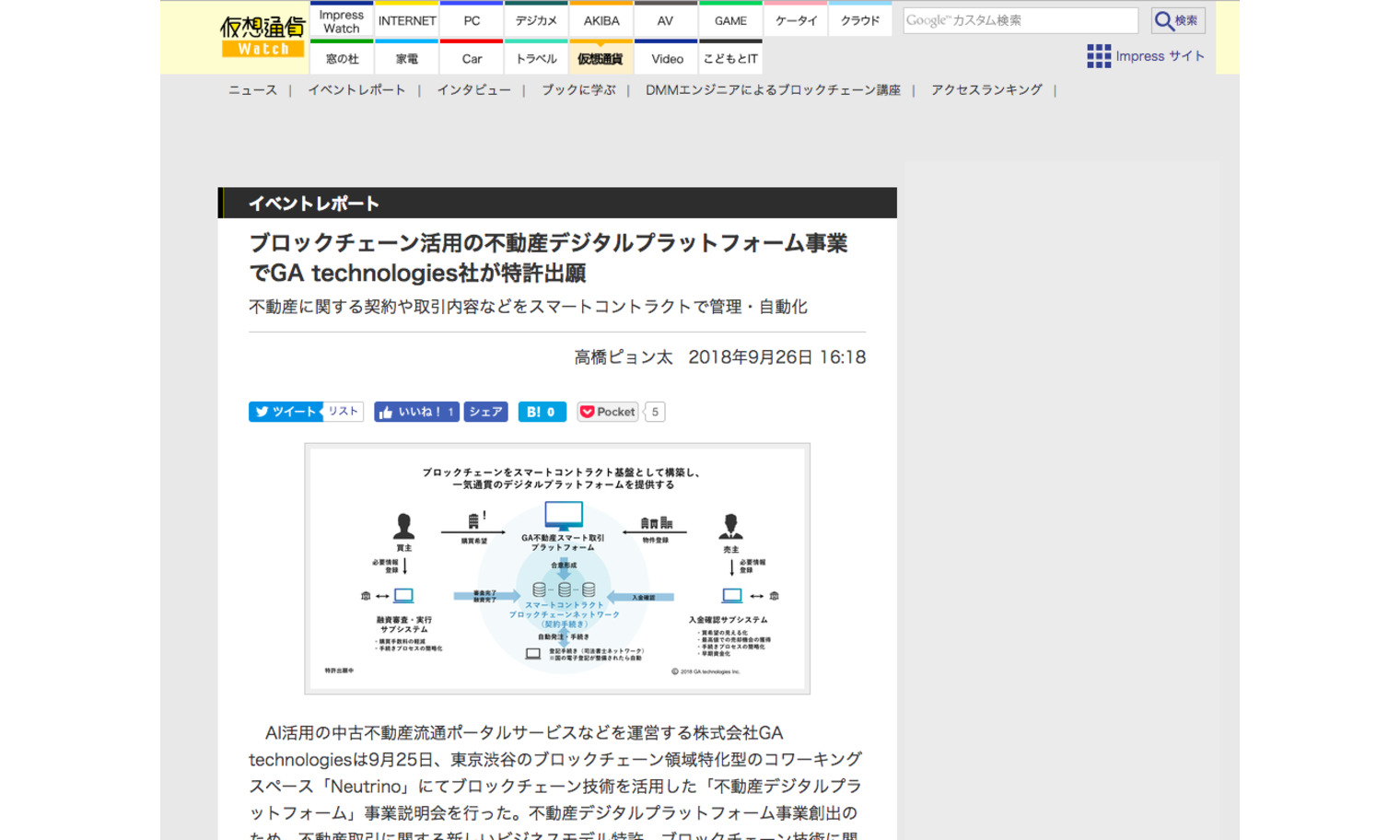The height and width of the screenshot is (840, 1400).
Task: Click the patent diagram image
Action: click(556, 567)
